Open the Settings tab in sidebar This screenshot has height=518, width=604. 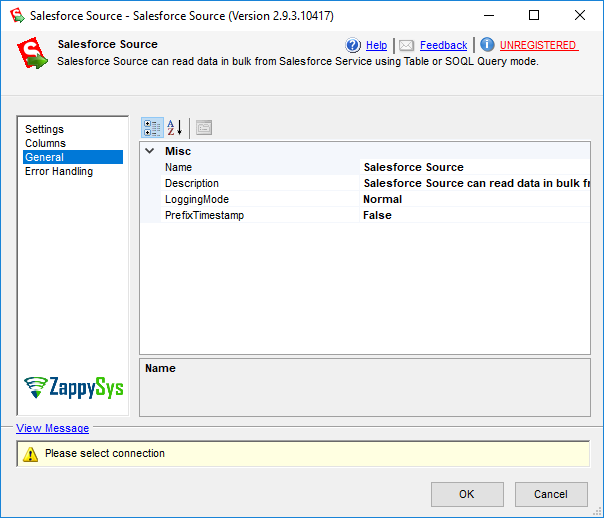[x=44, y=129]
